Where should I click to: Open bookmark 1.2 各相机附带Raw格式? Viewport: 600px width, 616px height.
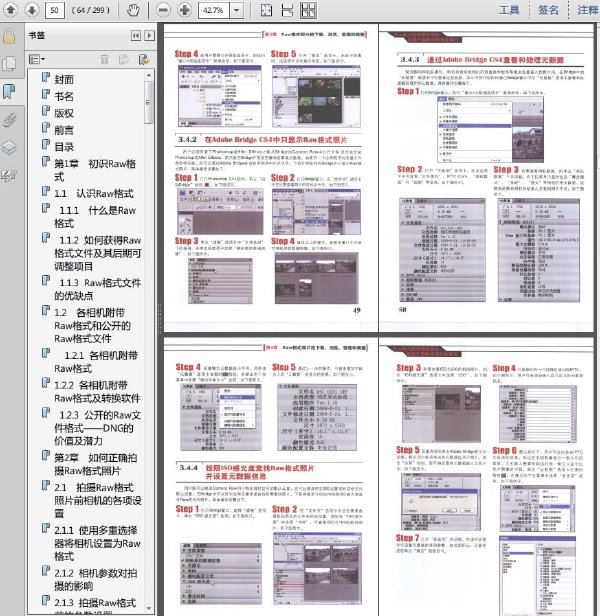click(93, 325)
